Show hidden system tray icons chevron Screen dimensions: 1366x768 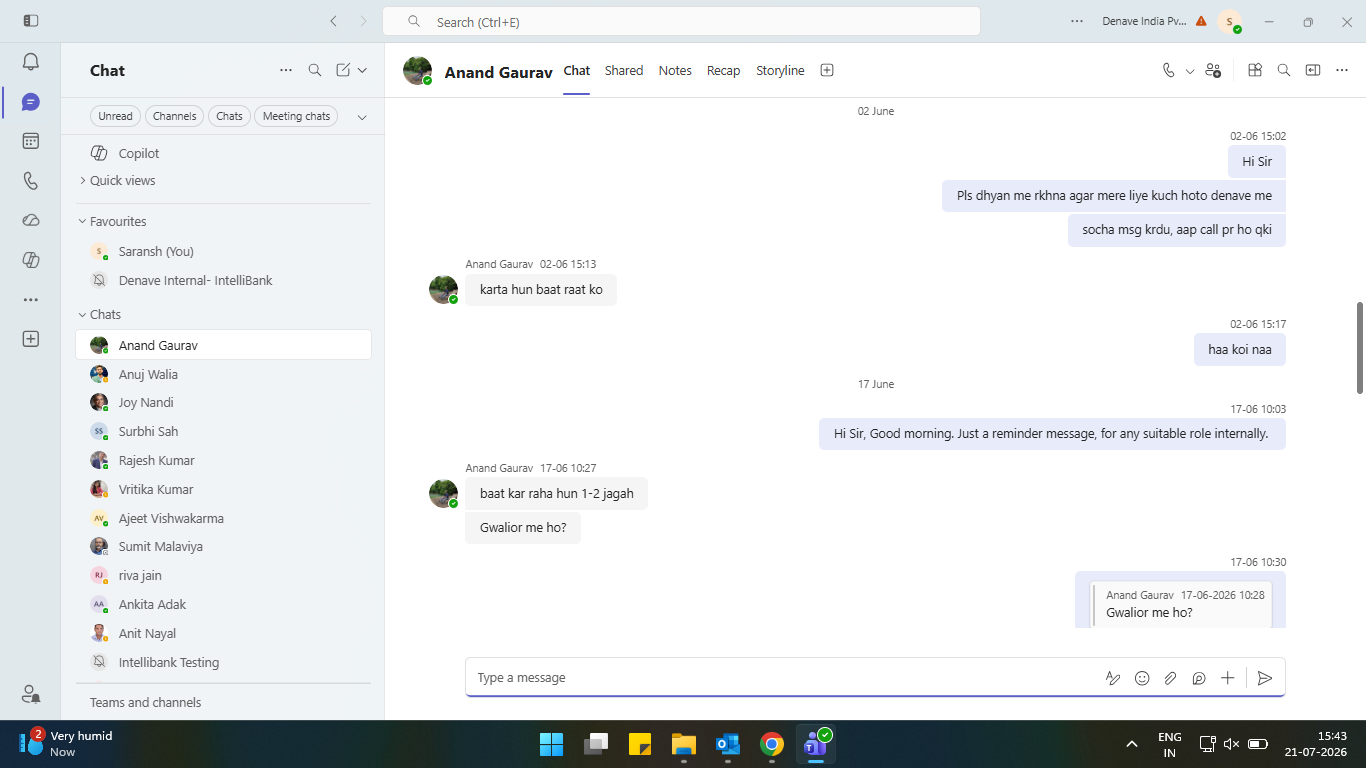pos(1132,744)
